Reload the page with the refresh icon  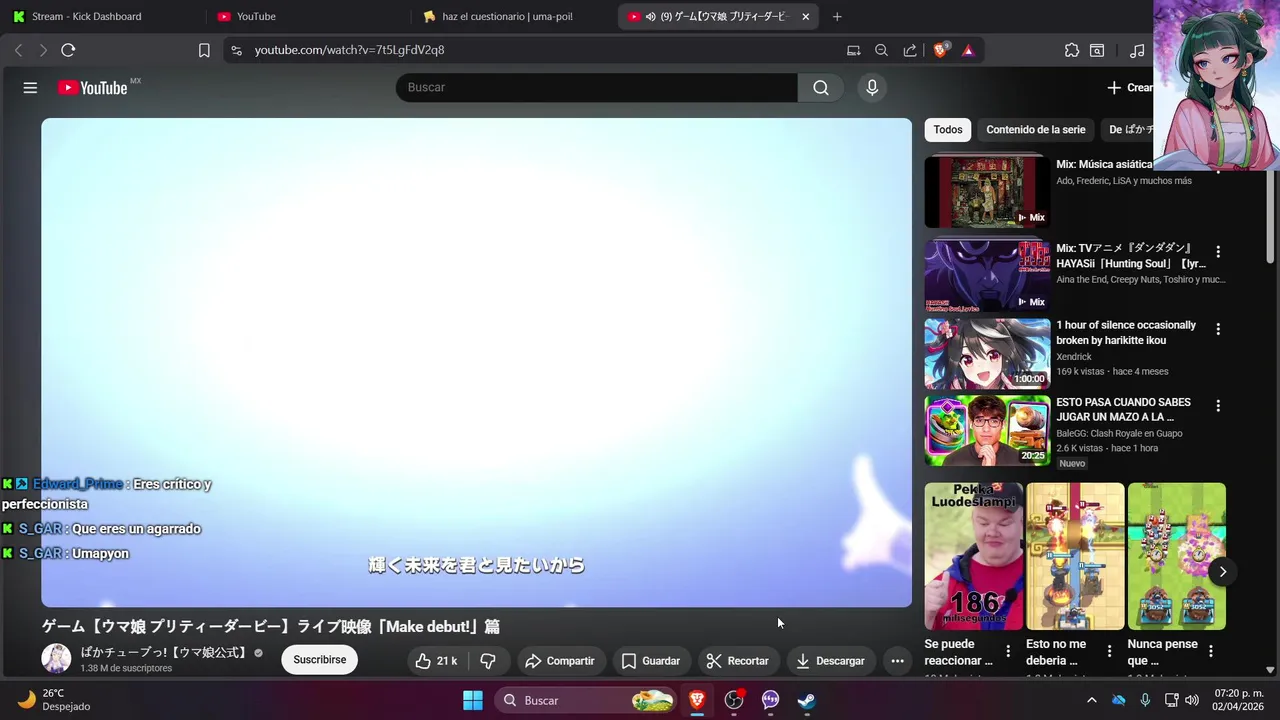pos(68,50)
